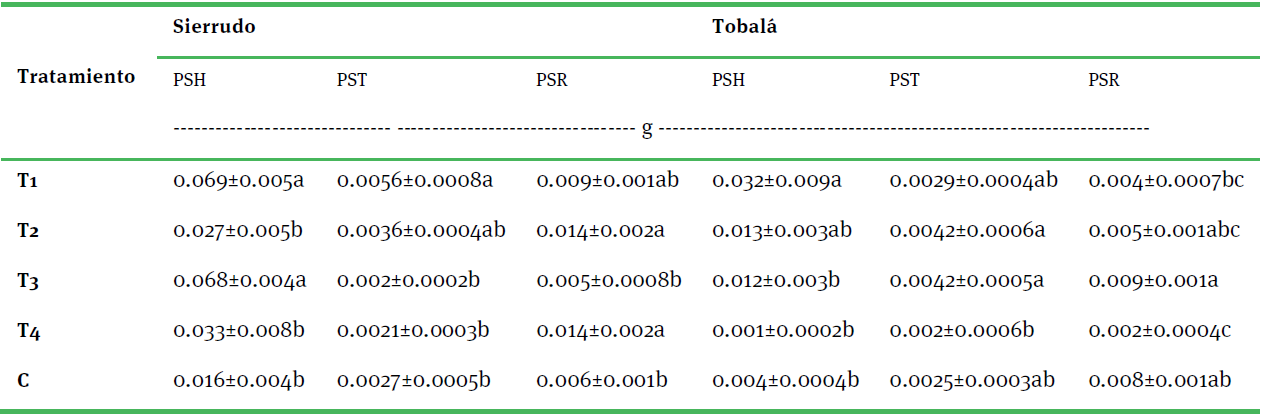Click cell value 0.001±0.0002b

point(782,331)
